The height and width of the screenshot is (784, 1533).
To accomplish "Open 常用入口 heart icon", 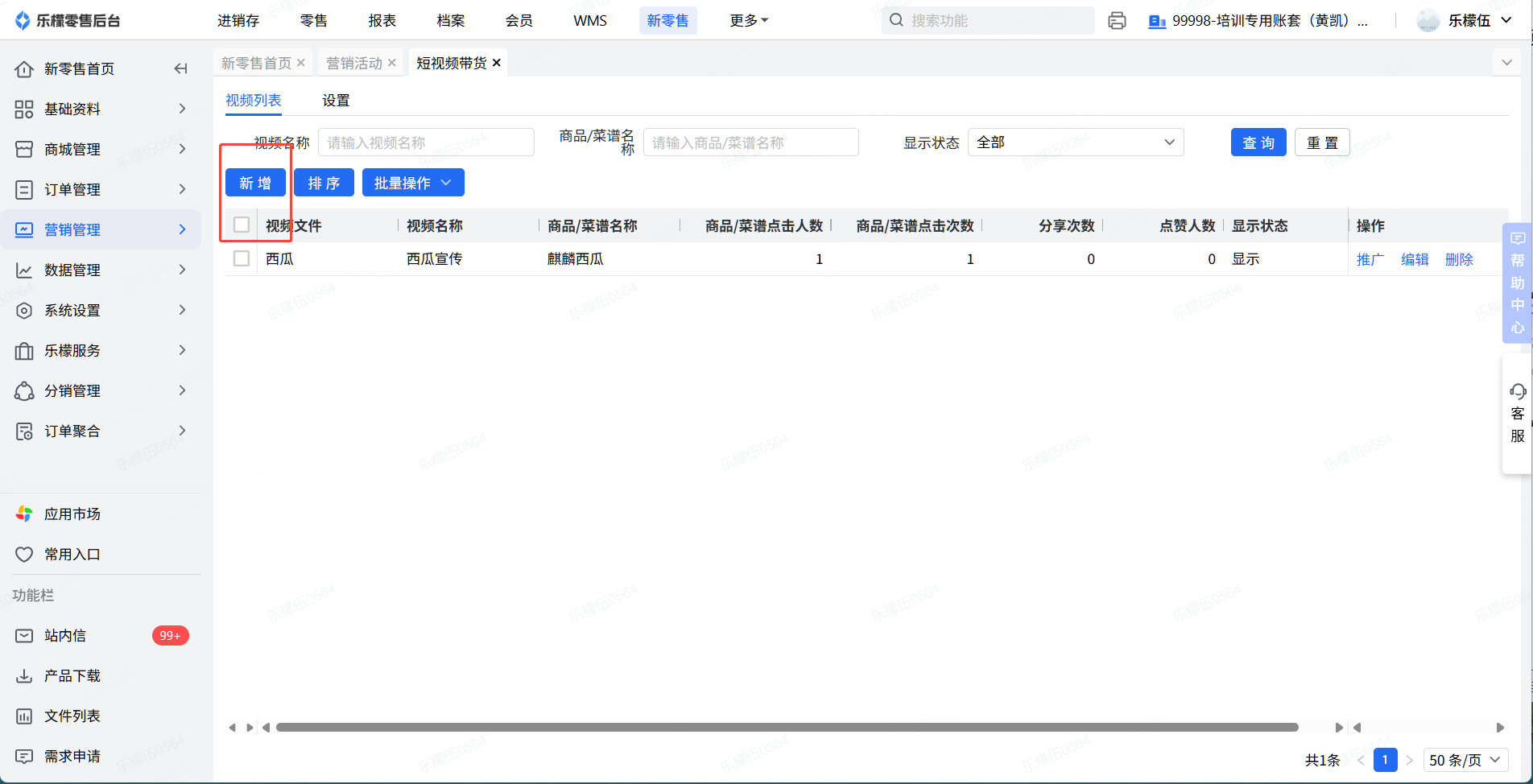I will point(24,555).
